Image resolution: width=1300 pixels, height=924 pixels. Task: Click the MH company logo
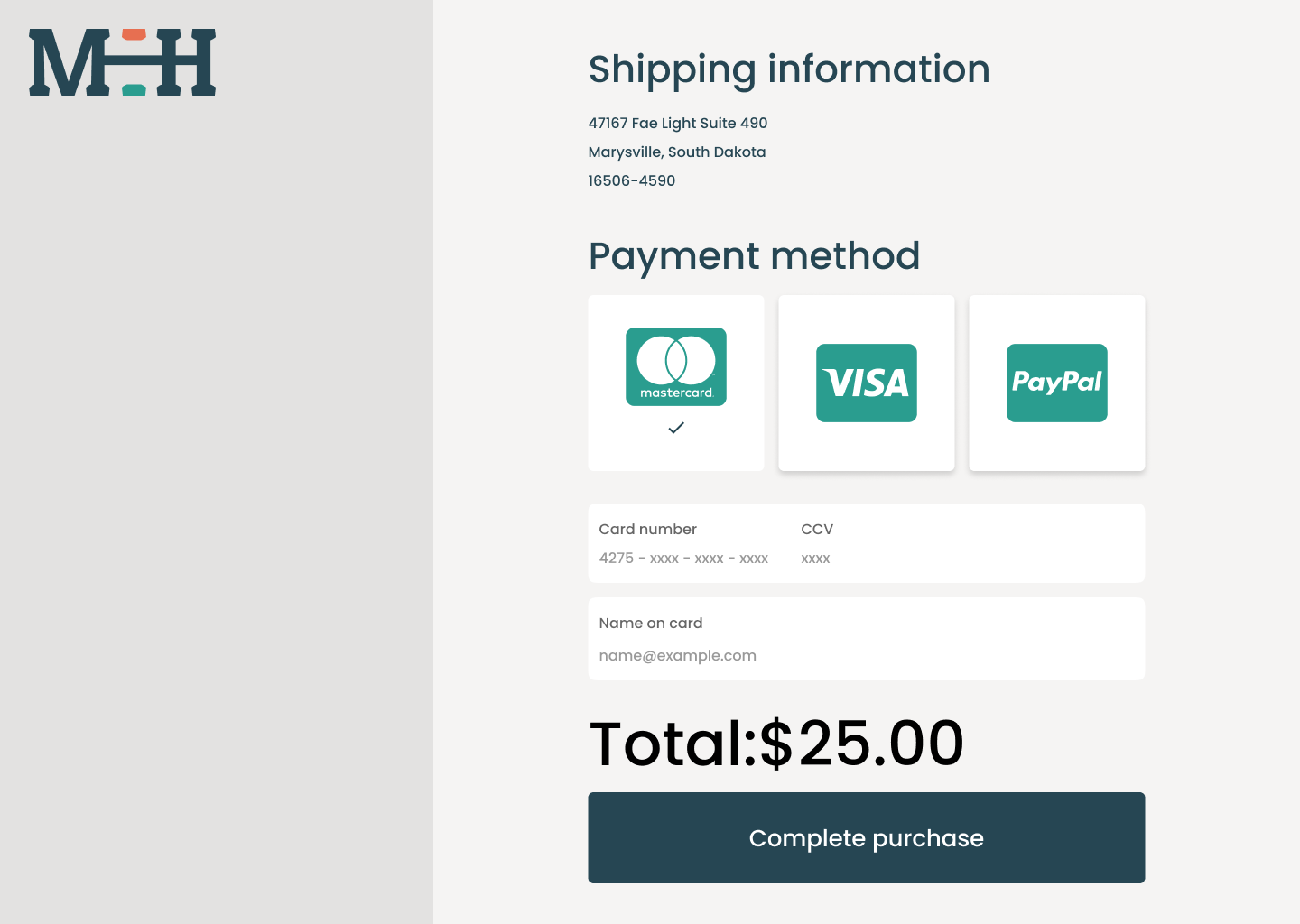pos(122,61)
